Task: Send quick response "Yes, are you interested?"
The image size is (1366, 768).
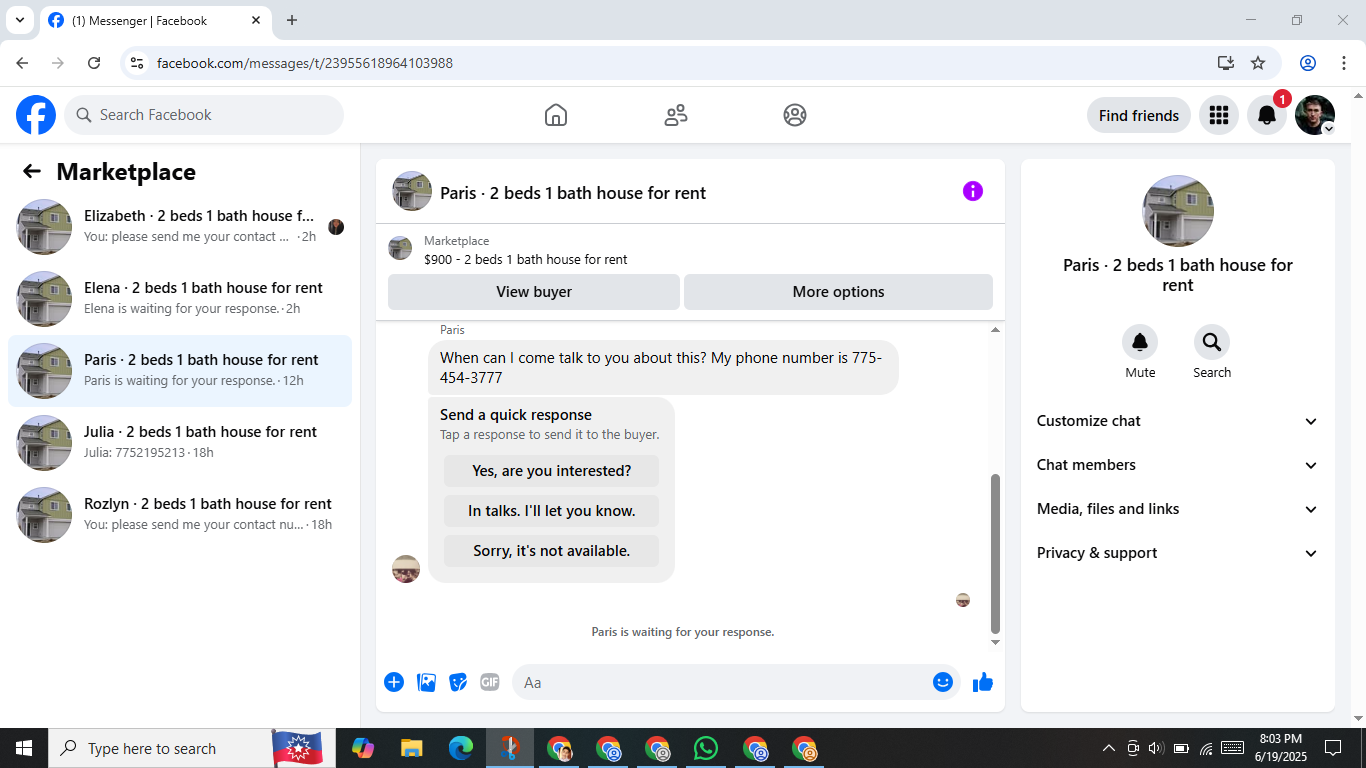Action: tap(551, 471)
